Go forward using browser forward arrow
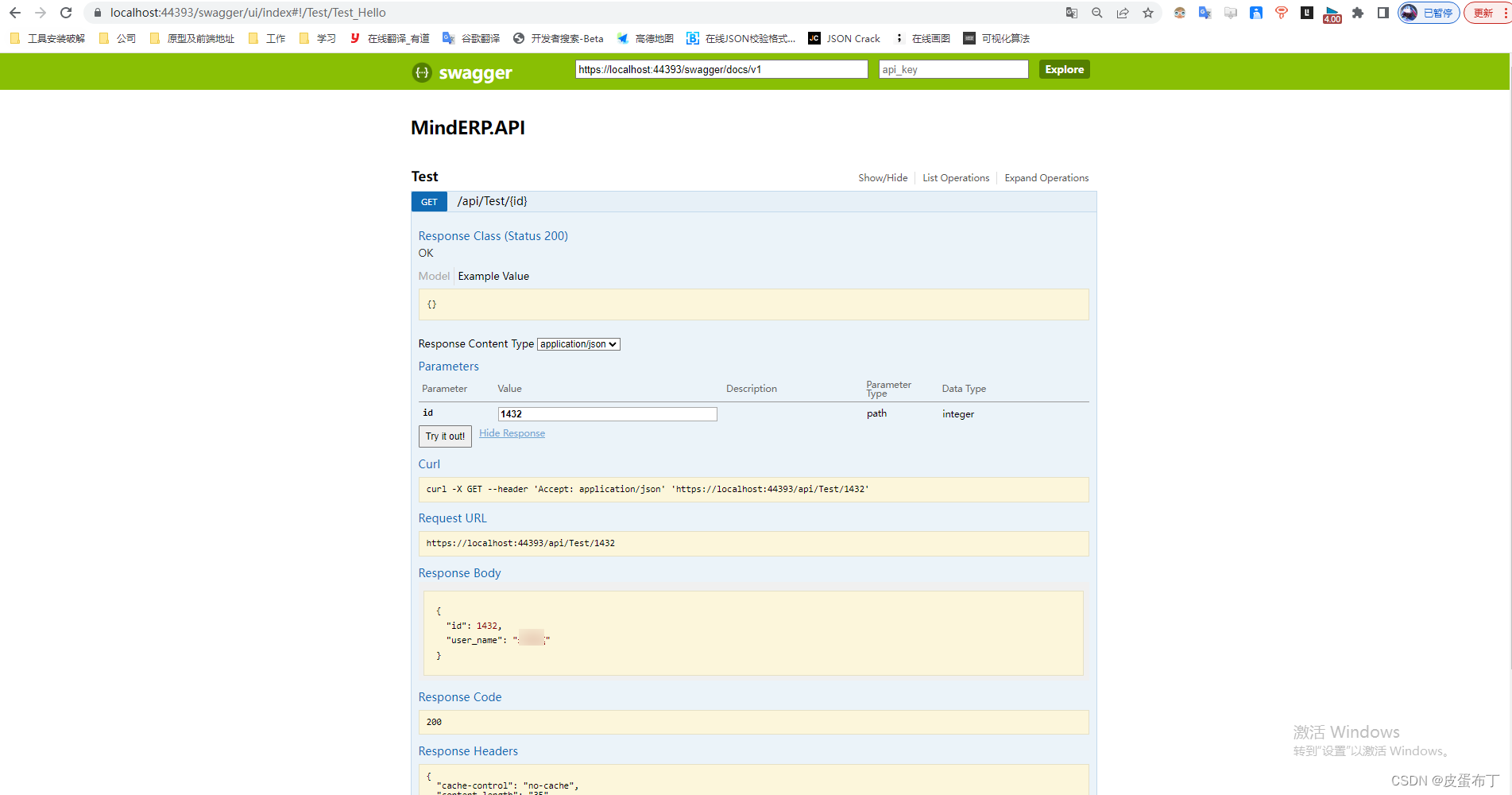 (41, 13)
